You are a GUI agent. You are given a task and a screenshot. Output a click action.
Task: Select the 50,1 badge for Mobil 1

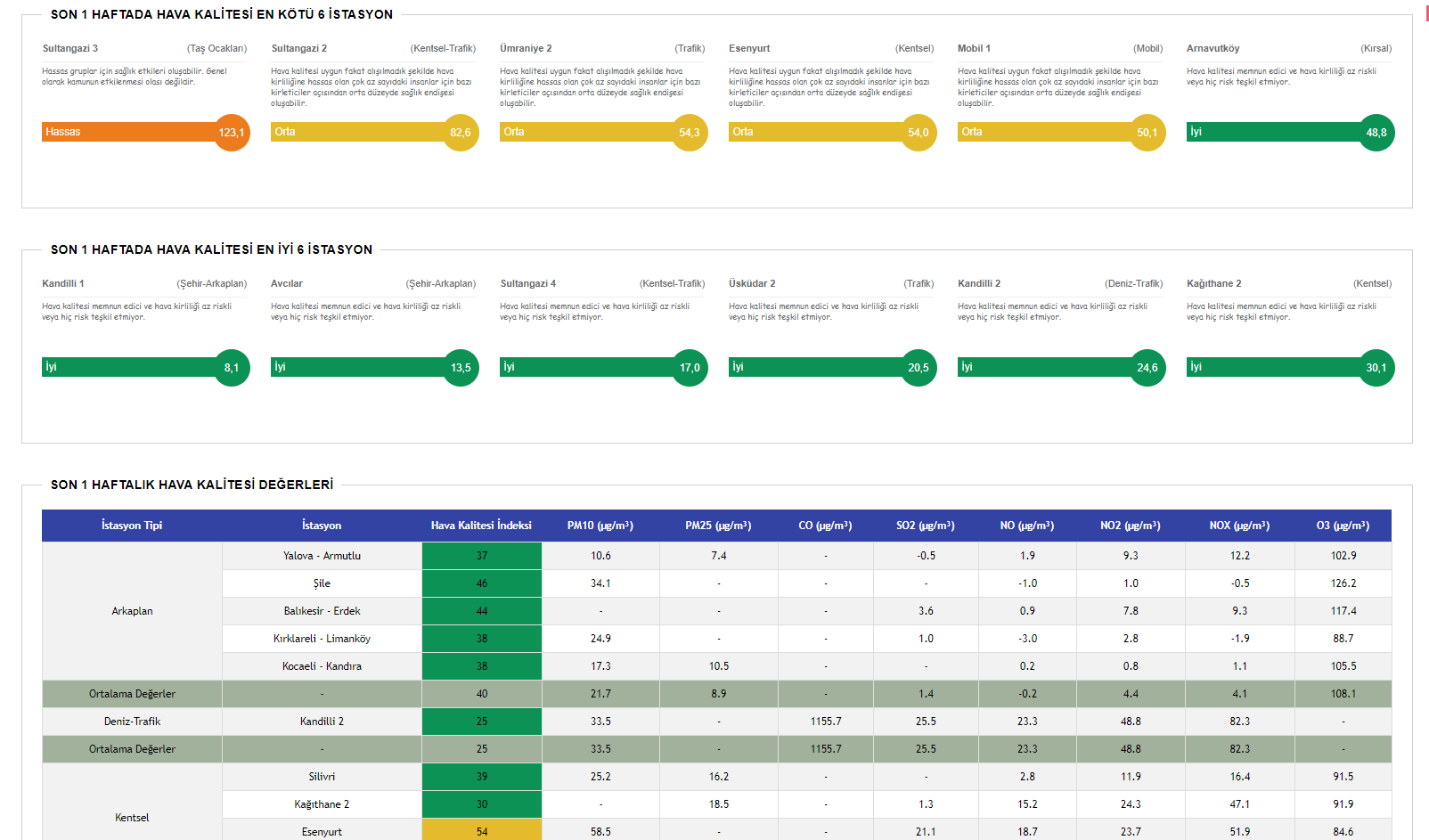pyautogui.click(x=1147, y=133)
